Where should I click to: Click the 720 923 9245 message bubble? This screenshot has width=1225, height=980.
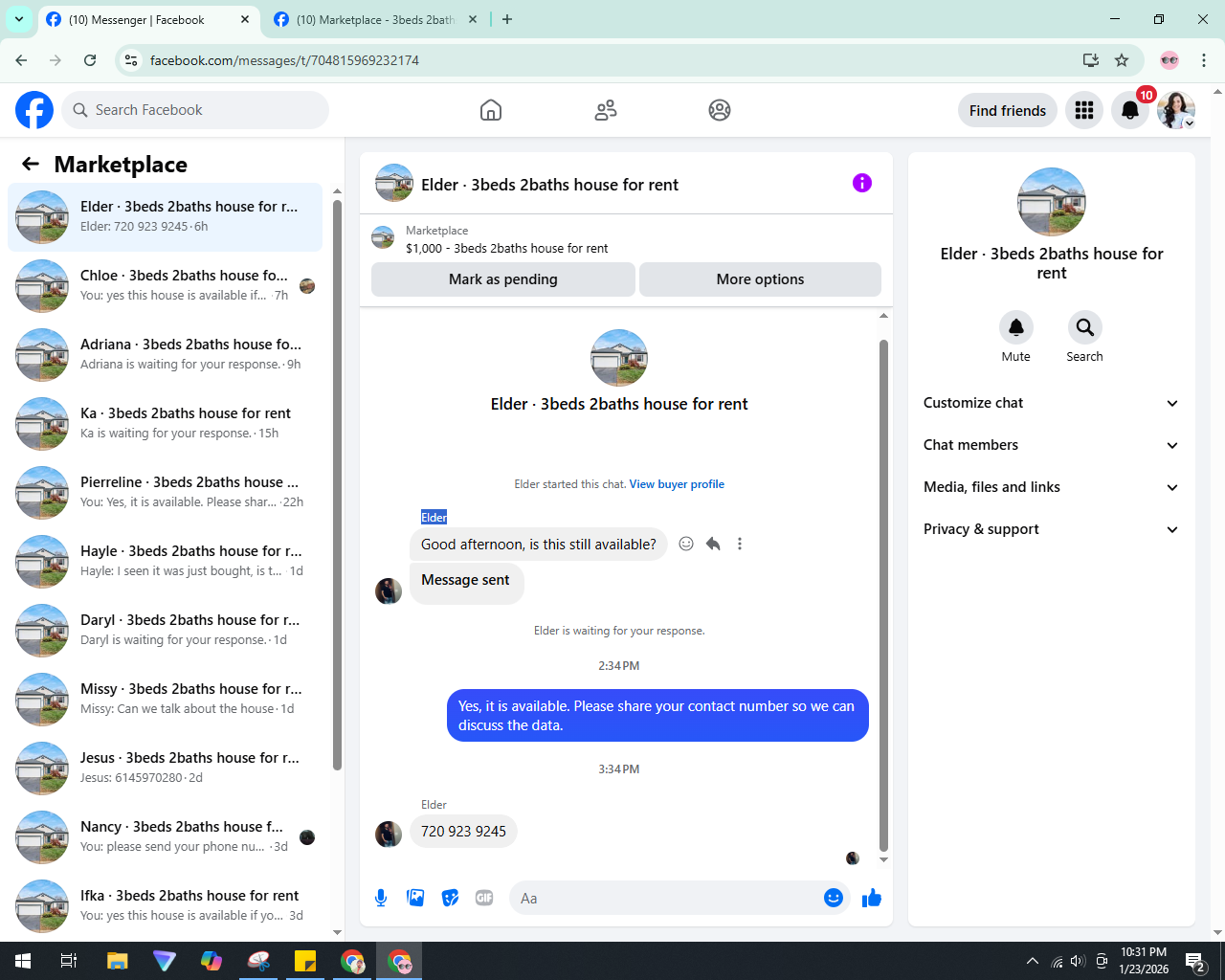point(463,831)
